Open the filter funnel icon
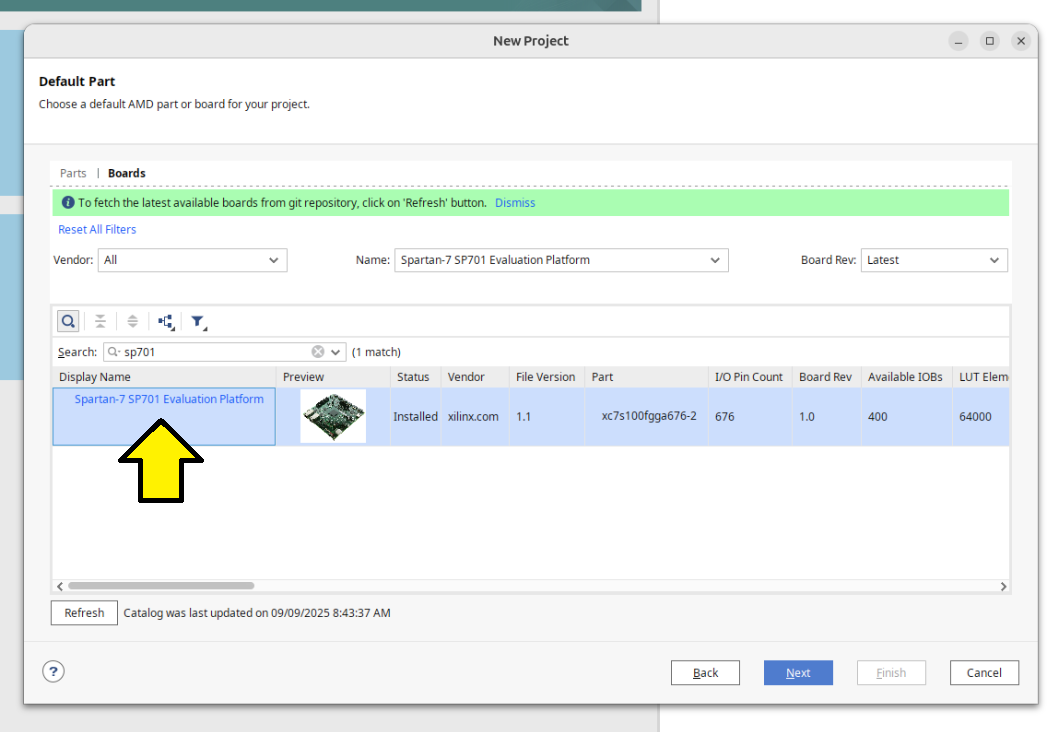 coord(198,321)
